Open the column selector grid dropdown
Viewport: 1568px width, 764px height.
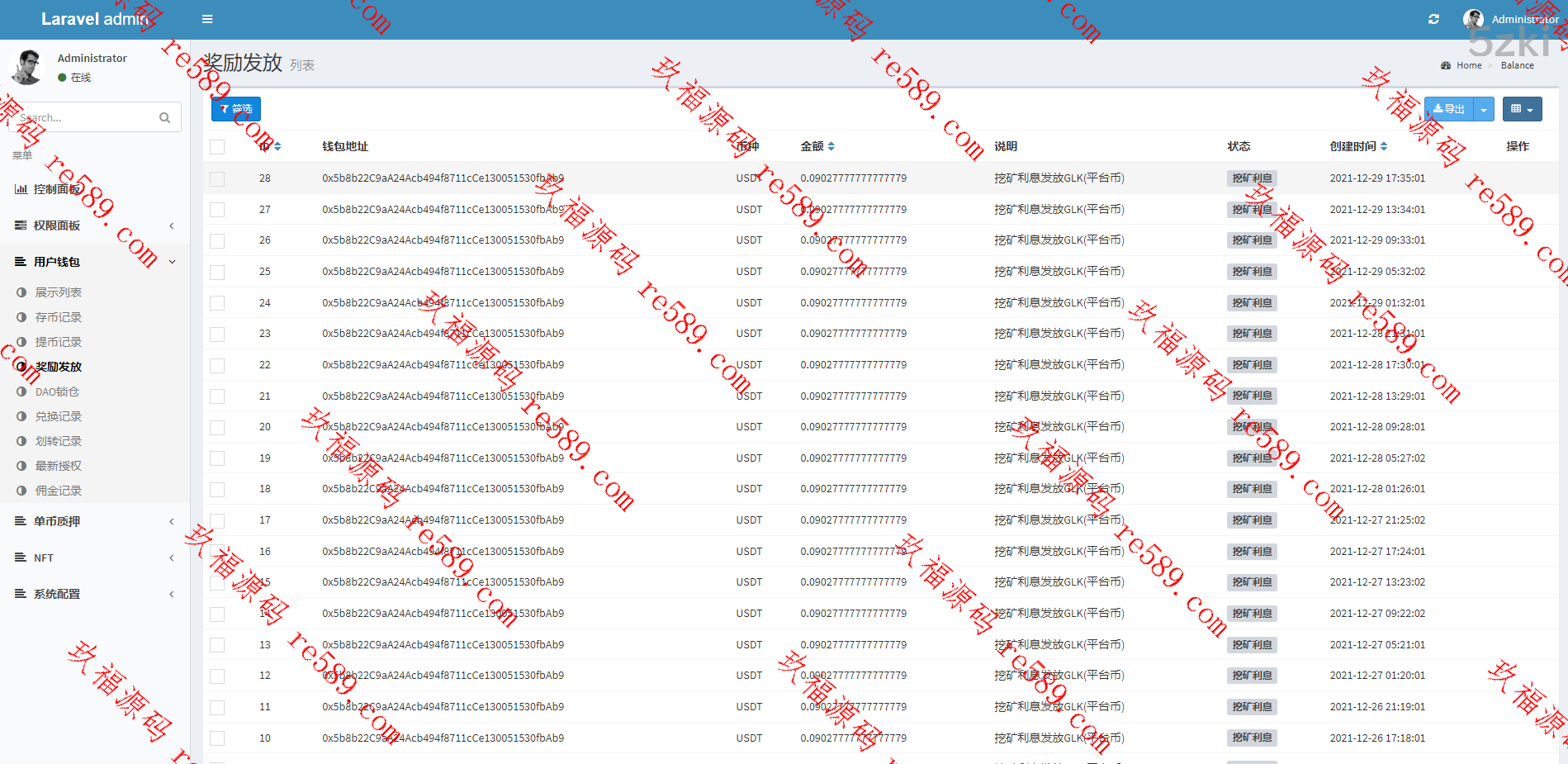[x=1521, y=109]
